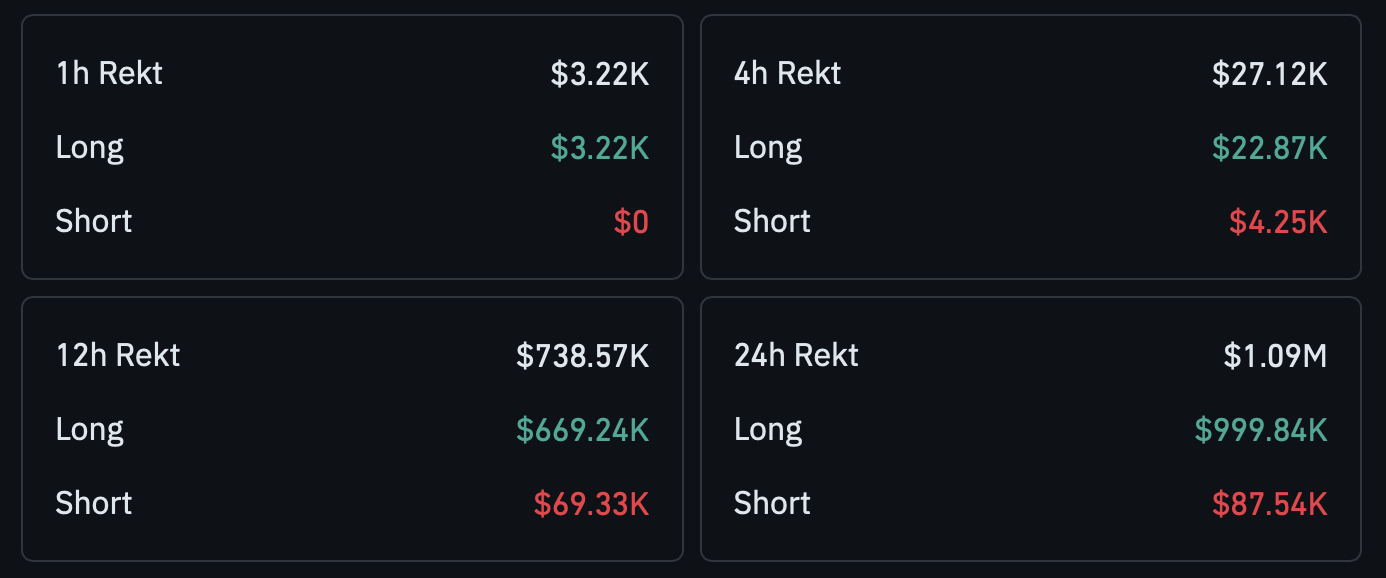Click the Short label in 4h card
The width and height of the screenshot is (1386, 578).
pyautogui.click(x=772, y=222)
